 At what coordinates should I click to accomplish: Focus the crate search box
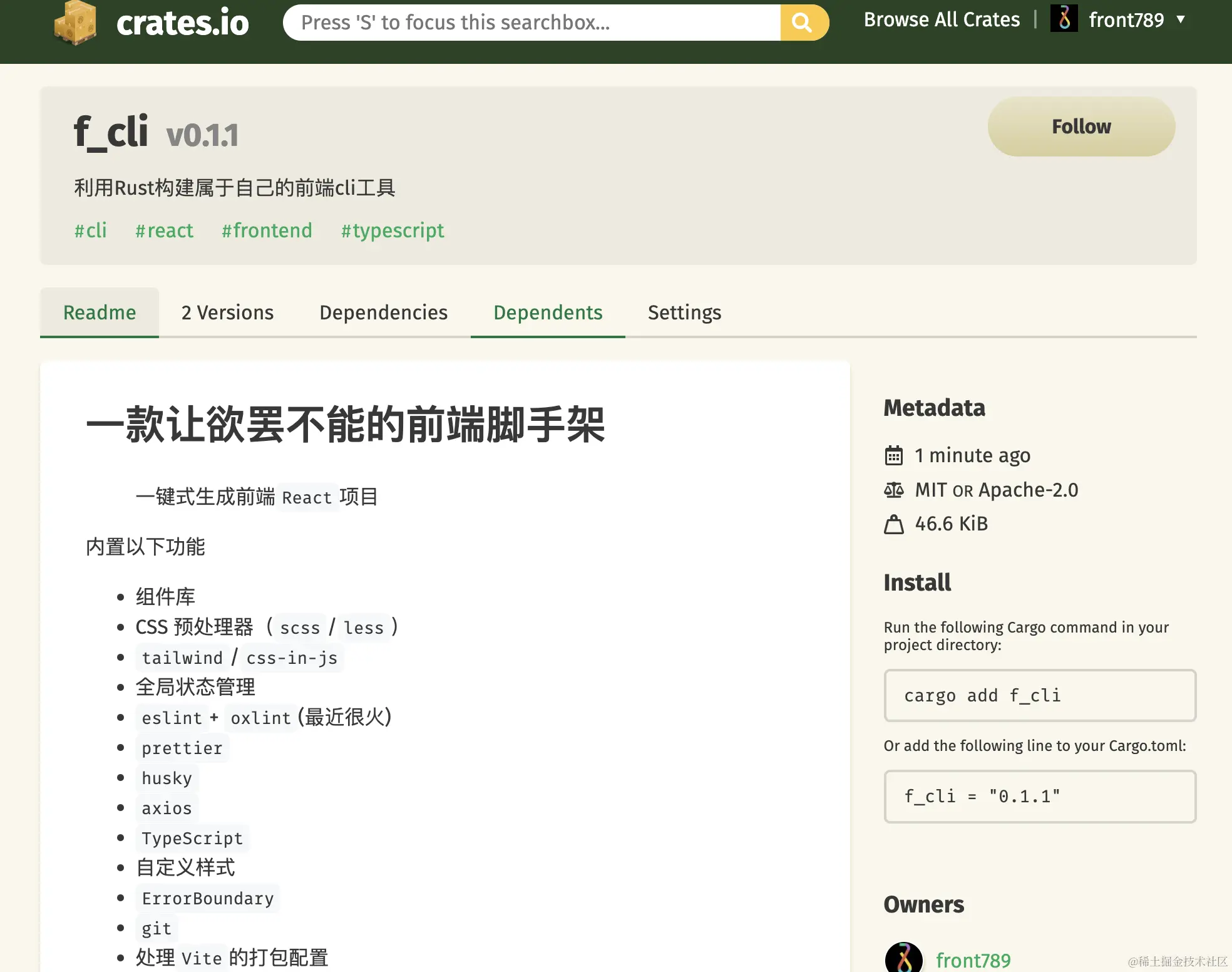[532, 23]
